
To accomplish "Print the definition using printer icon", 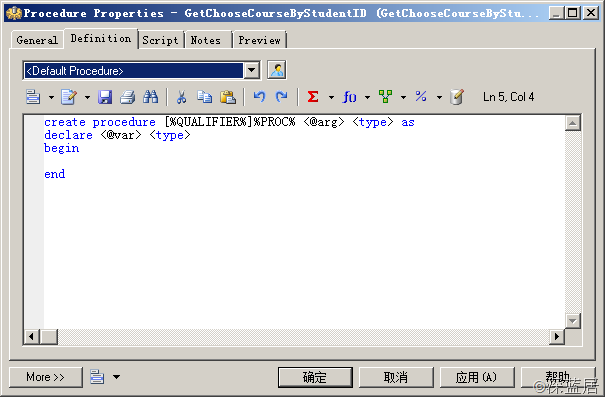I will pyautogui.click(x=127, y=97).
